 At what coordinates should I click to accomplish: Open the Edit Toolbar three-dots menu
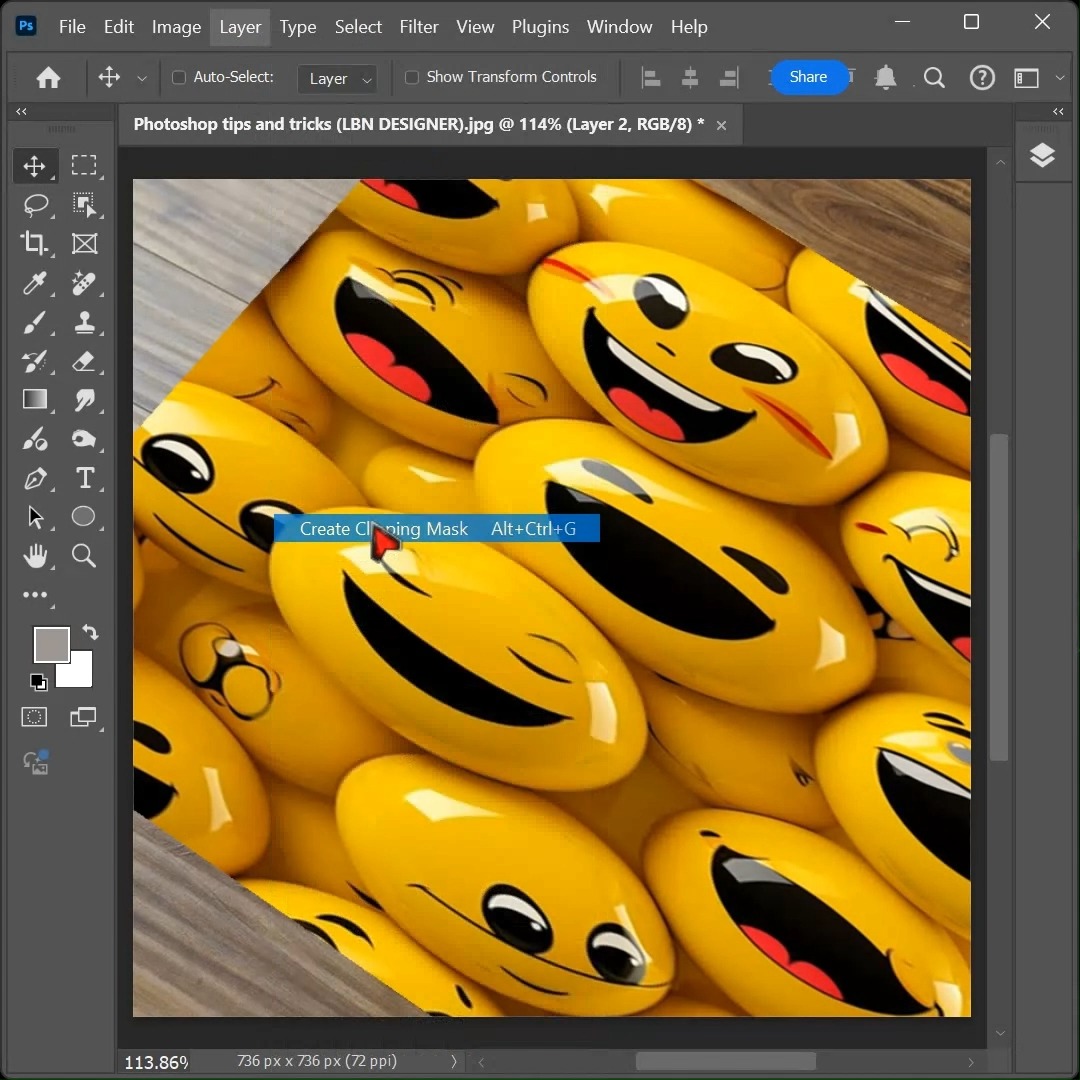(x=34, y=594)
